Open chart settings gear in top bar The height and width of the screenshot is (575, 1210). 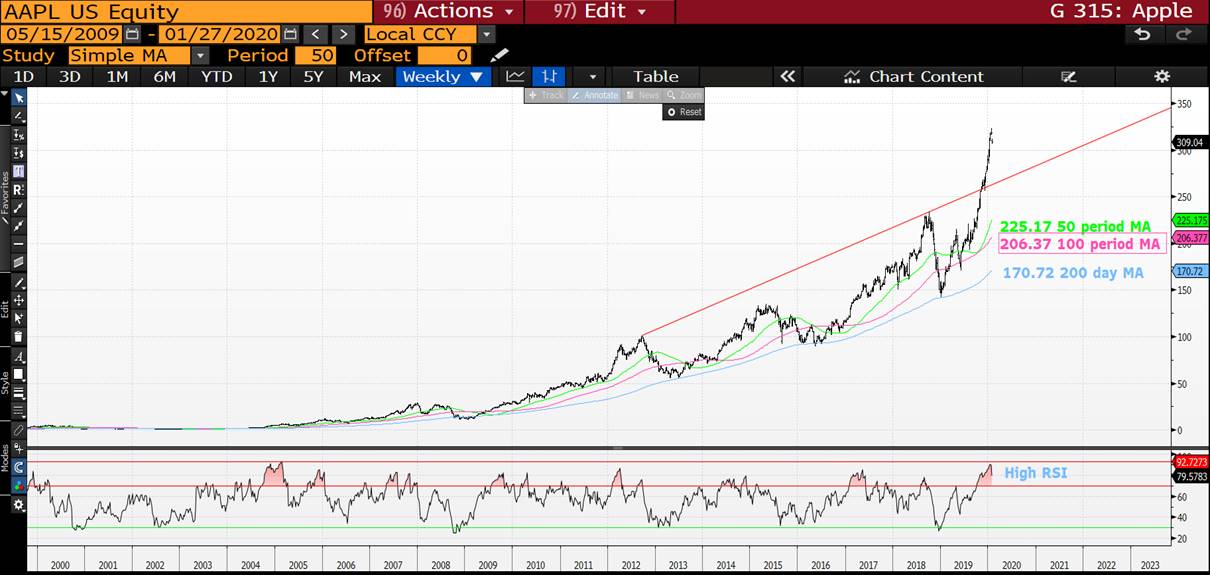(x=1161, y=76)
